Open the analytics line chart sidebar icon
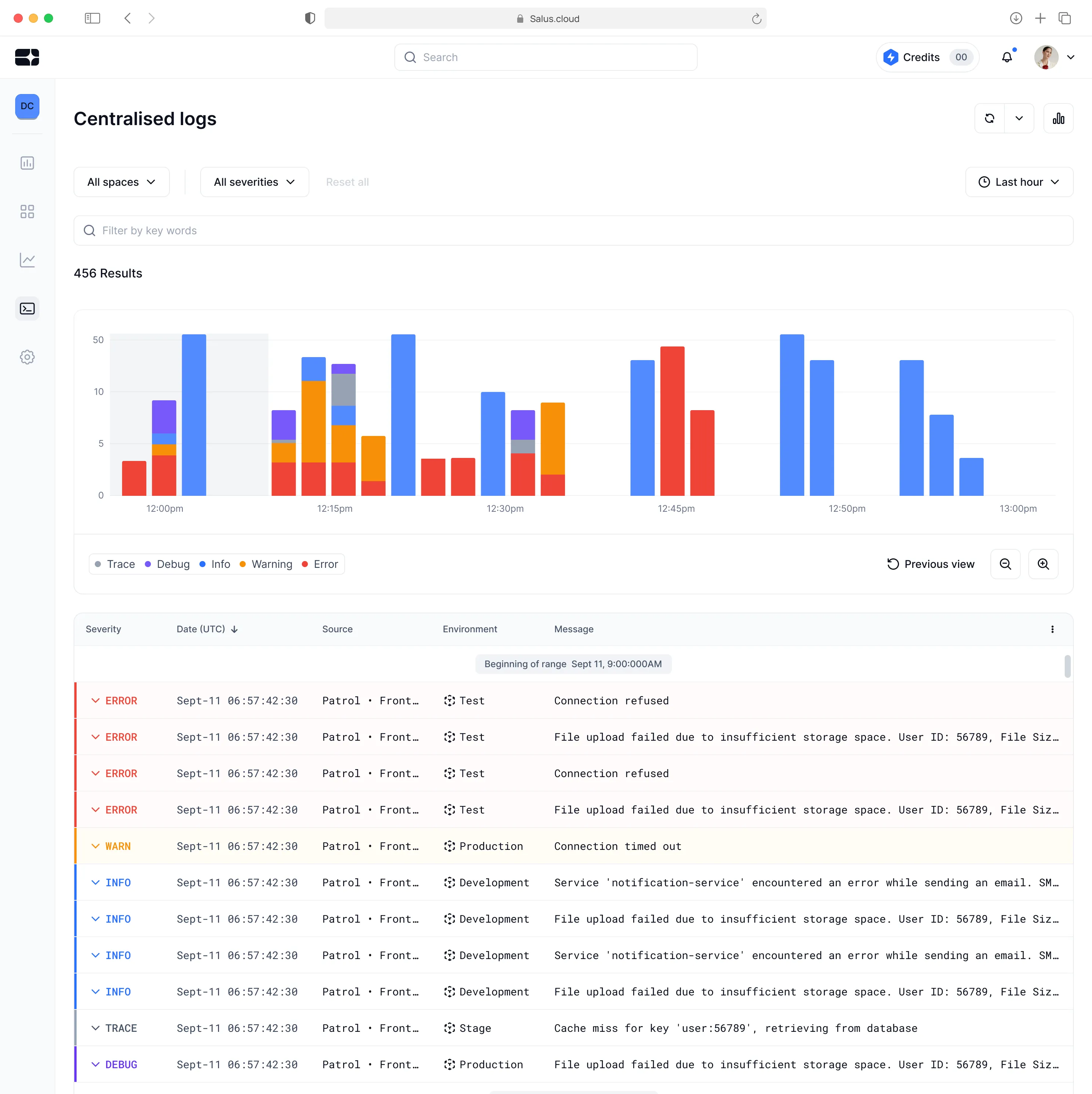The height and width of the screenshot is (1094, 1092). (x=27, y=260)
